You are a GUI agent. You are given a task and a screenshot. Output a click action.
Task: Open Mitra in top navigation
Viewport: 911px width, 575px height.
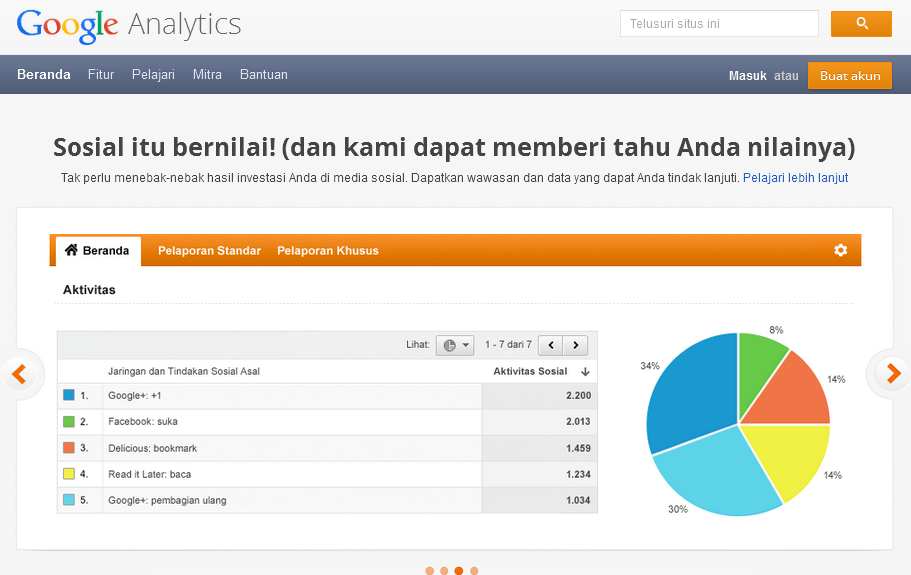pos(207,74)
